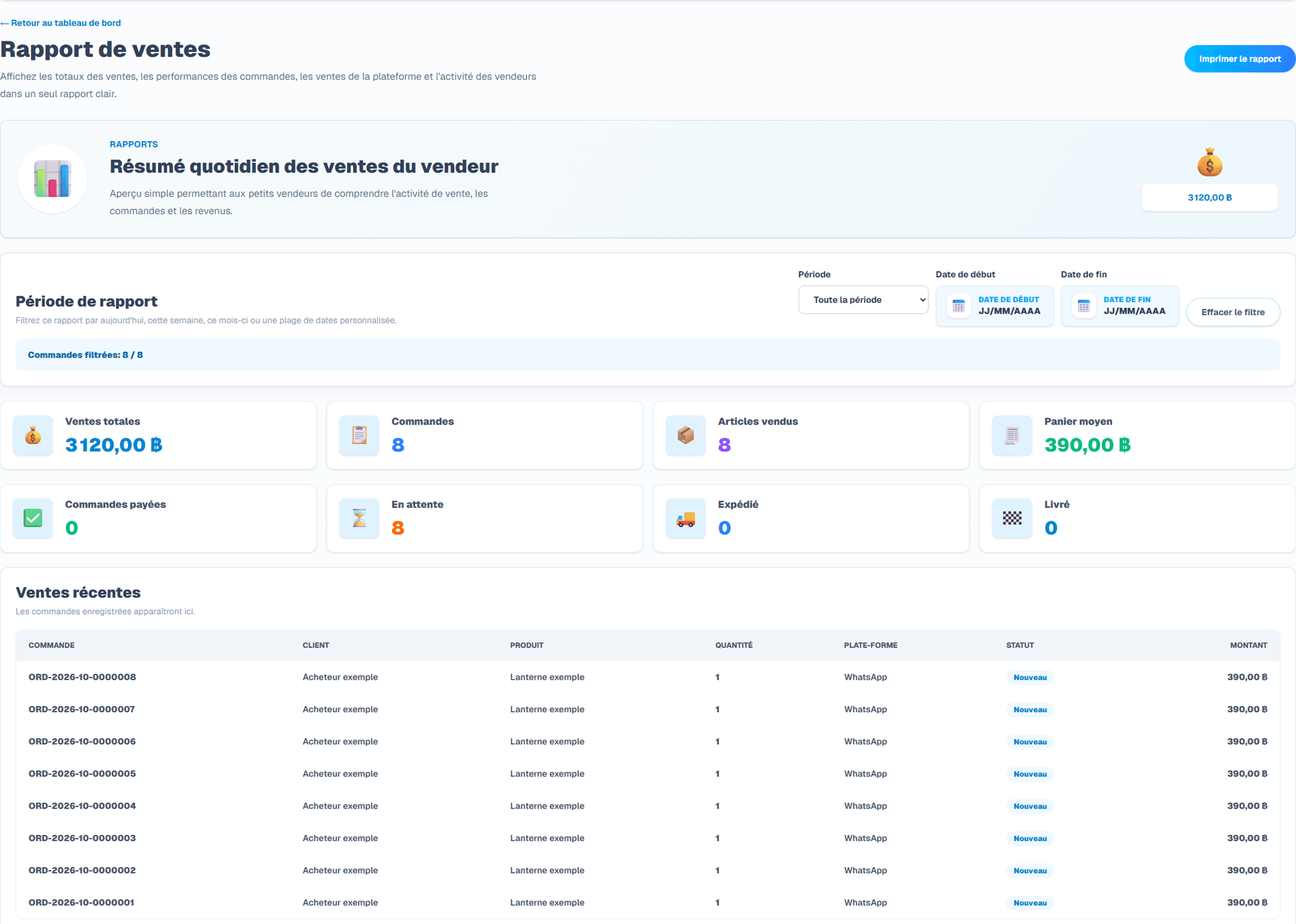Image resolution: width=1296 pixels, height=924 pixels.
Task: Click the Commandes payées green check icon
Action: point(32,518)
